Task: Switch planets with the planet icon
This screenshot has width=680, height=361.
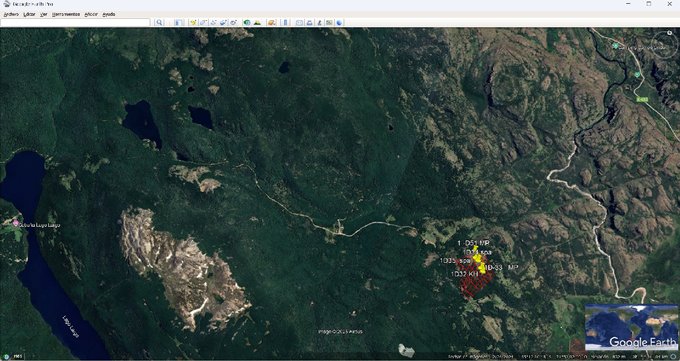Action: pyautogui.click(x=272, y=22)
